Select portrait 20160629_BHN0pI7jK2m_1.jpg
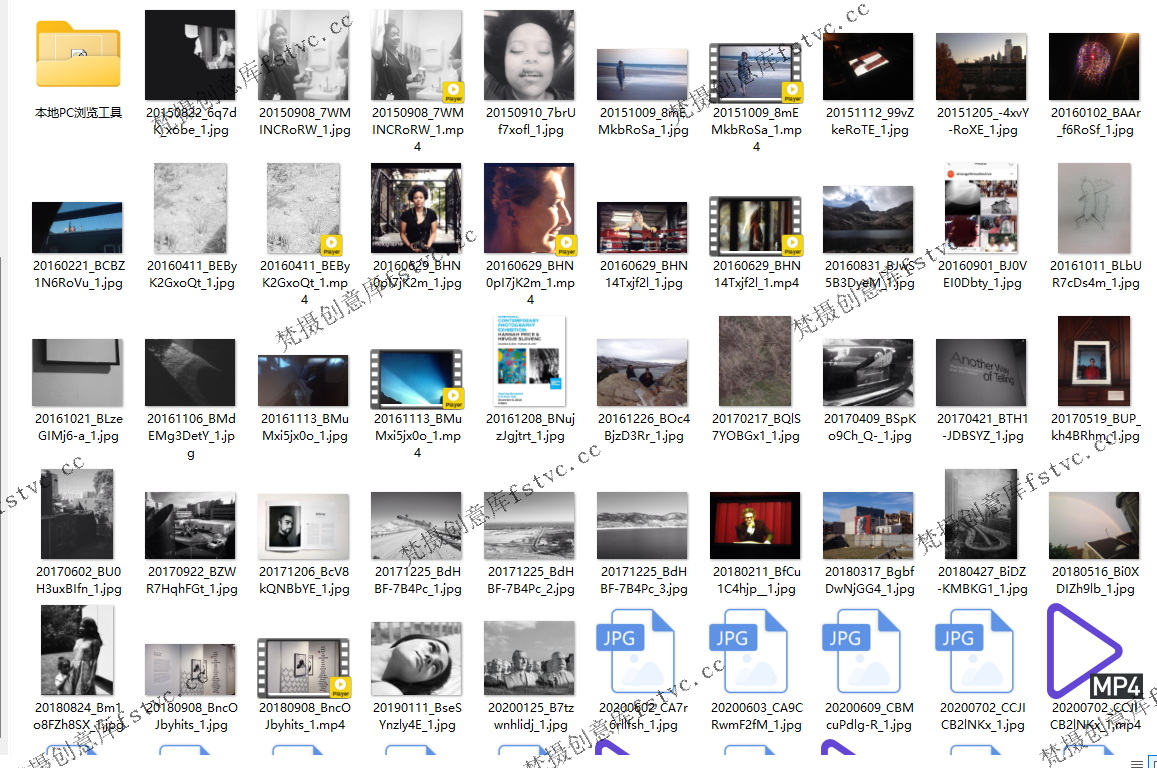The image size is (1157, 768). tap(417, 208)
